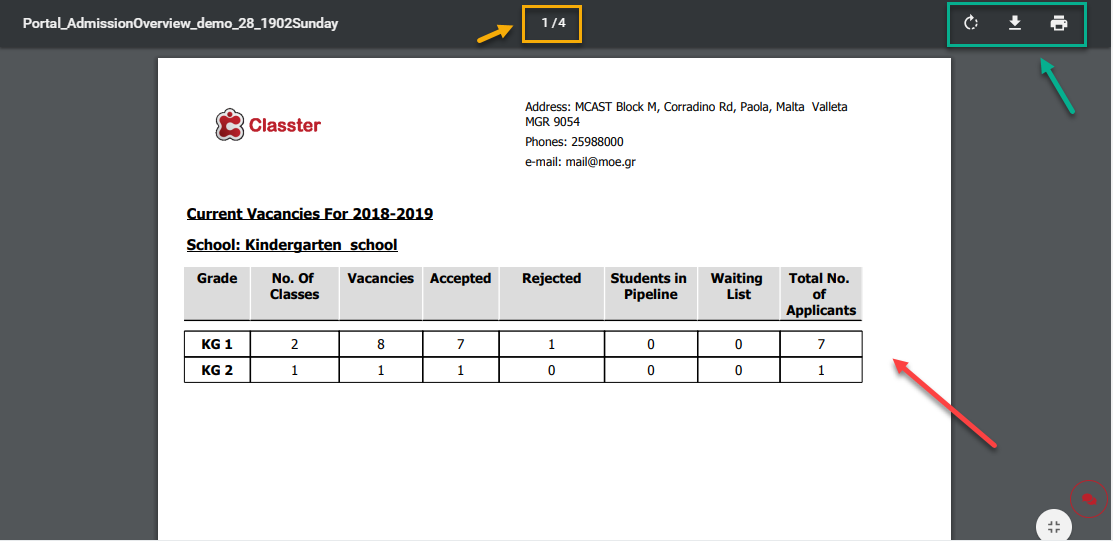
Task: Click the Classter logo
Action: pos(268,126)
